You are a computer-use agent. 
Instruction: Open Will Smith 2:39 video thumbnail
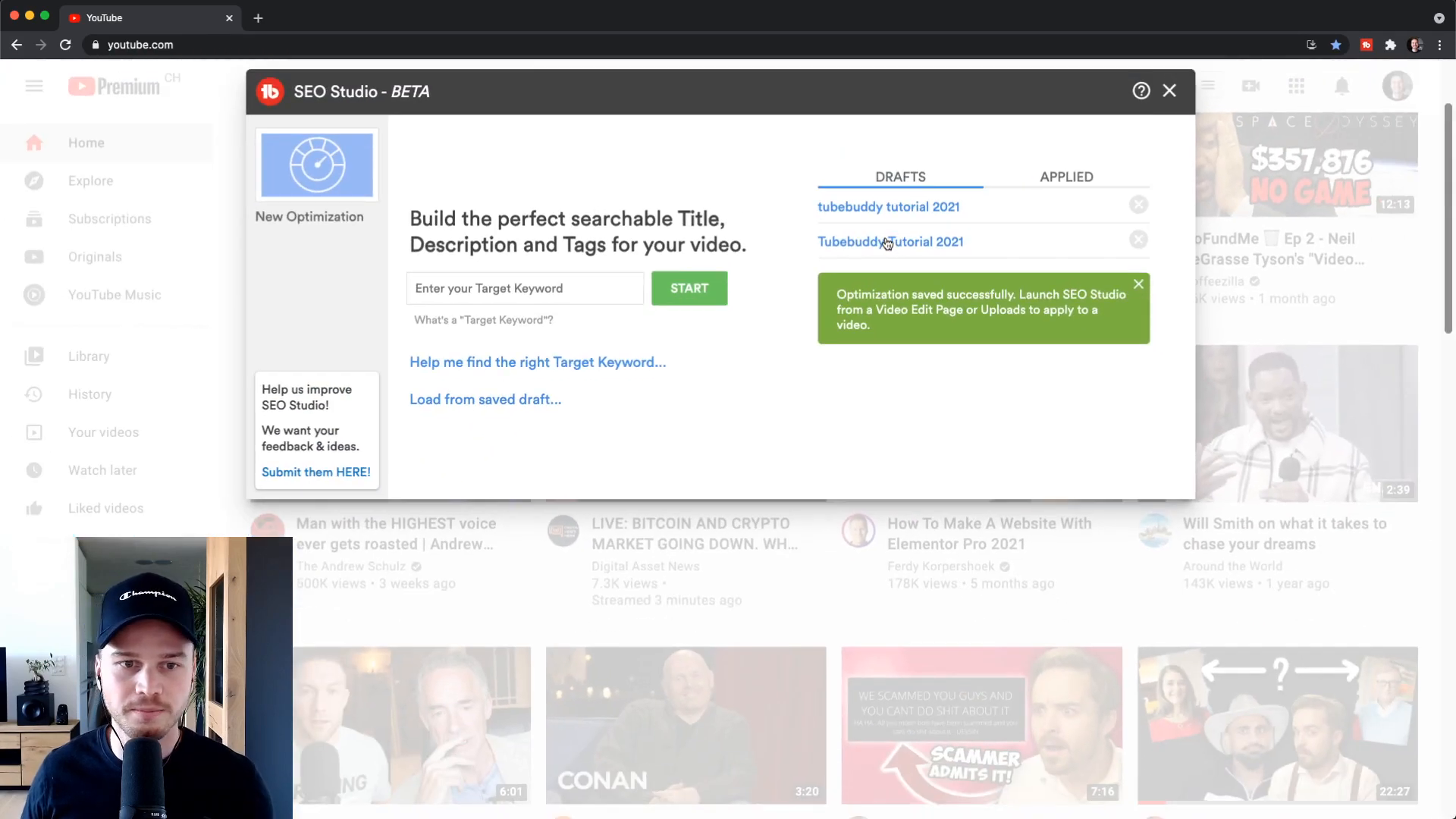coord(1307,423)
